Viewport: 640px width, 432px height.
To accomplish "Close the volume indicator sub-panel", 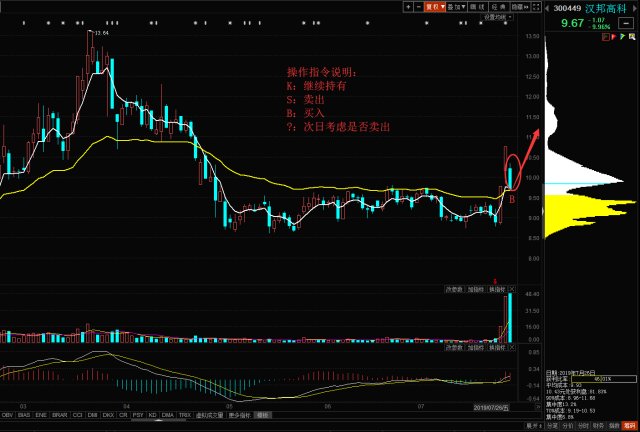I will [x=512, y=289].
